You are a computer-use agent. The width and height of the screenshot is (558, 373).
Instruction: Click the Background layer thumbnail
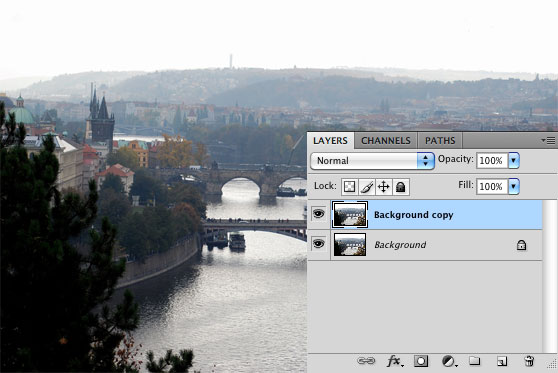tap(350, 245)
